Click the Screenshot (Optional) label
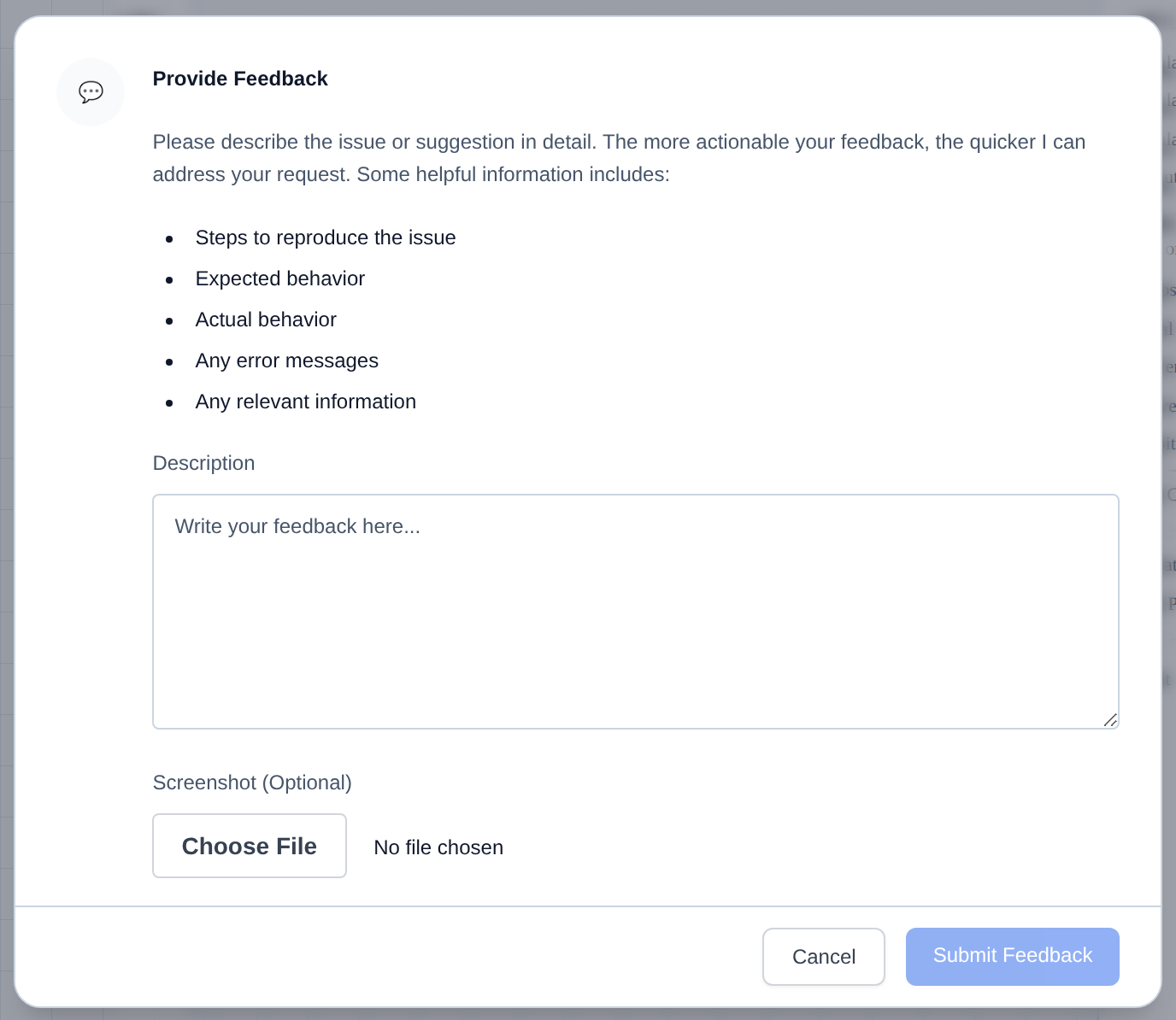 coord(252,783)
